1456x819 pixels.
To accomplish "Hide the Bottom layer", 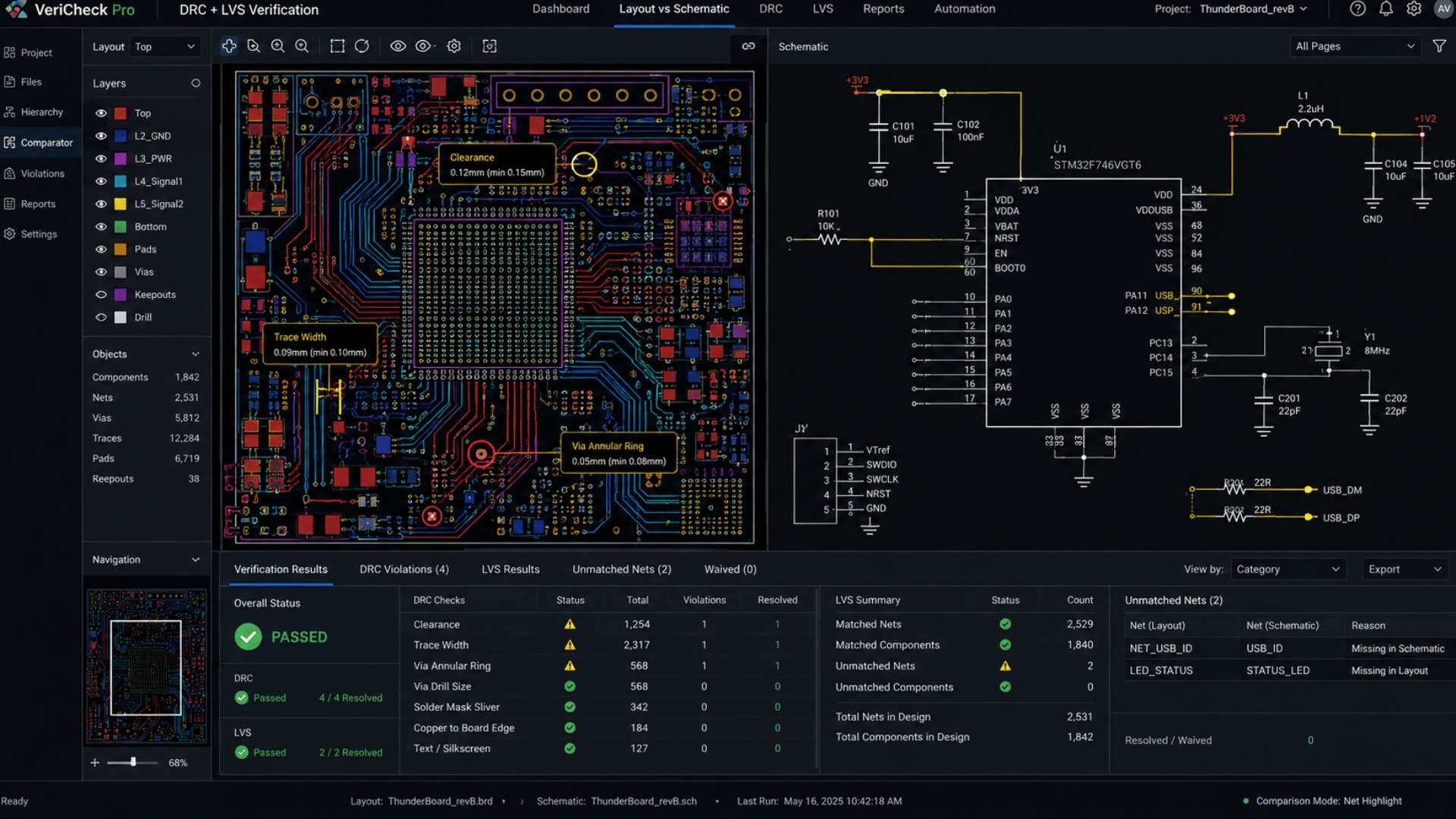I will point(101,227).
